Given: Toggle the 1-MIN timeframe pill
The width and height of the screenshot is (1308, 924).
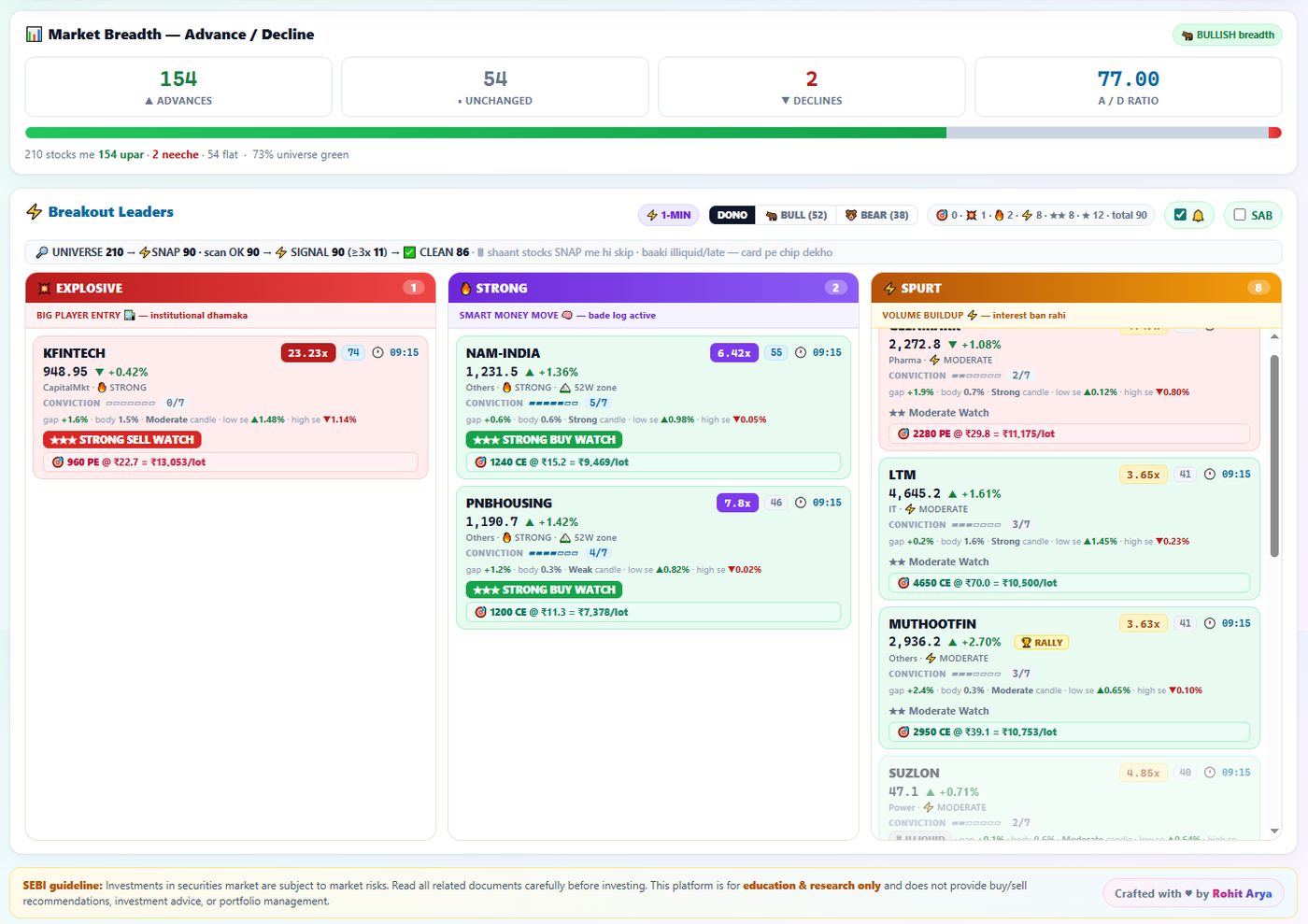Looking at the screenshot, I should (669, 215).
